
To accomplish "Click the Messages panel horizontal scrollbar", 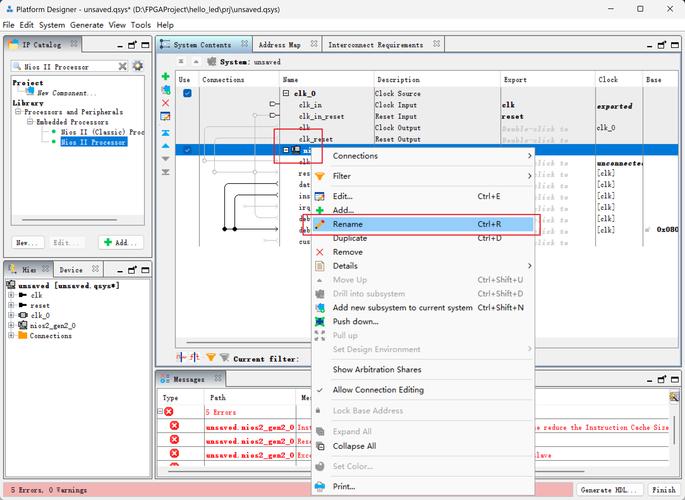I will coord(376,471).
